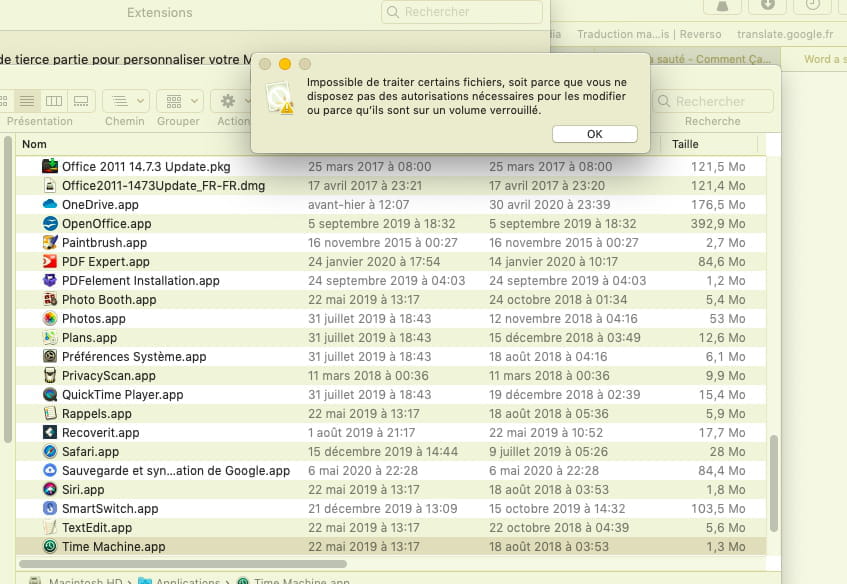Select the Siri.app icon
This screenshot has width=847, height=584.
click(x=50, y=489)
